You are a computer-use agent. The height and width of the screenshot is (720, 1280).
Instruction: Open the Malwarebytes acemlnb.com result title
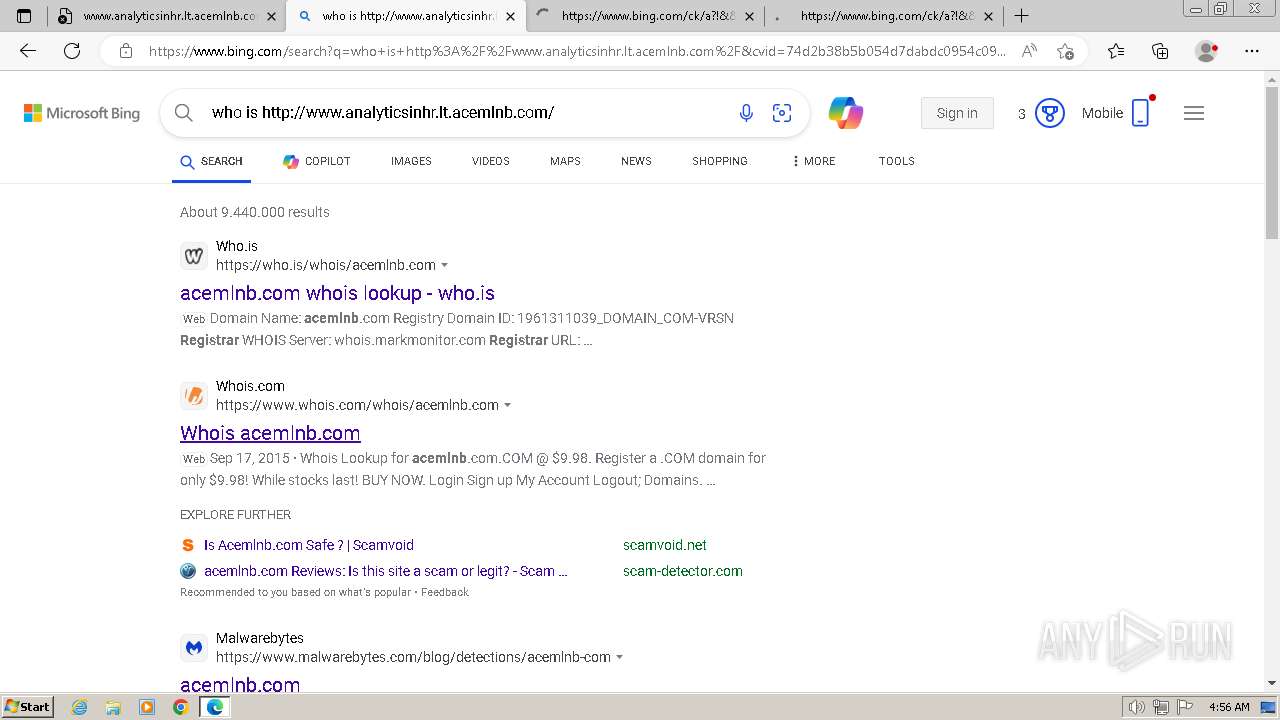point(240,685)
